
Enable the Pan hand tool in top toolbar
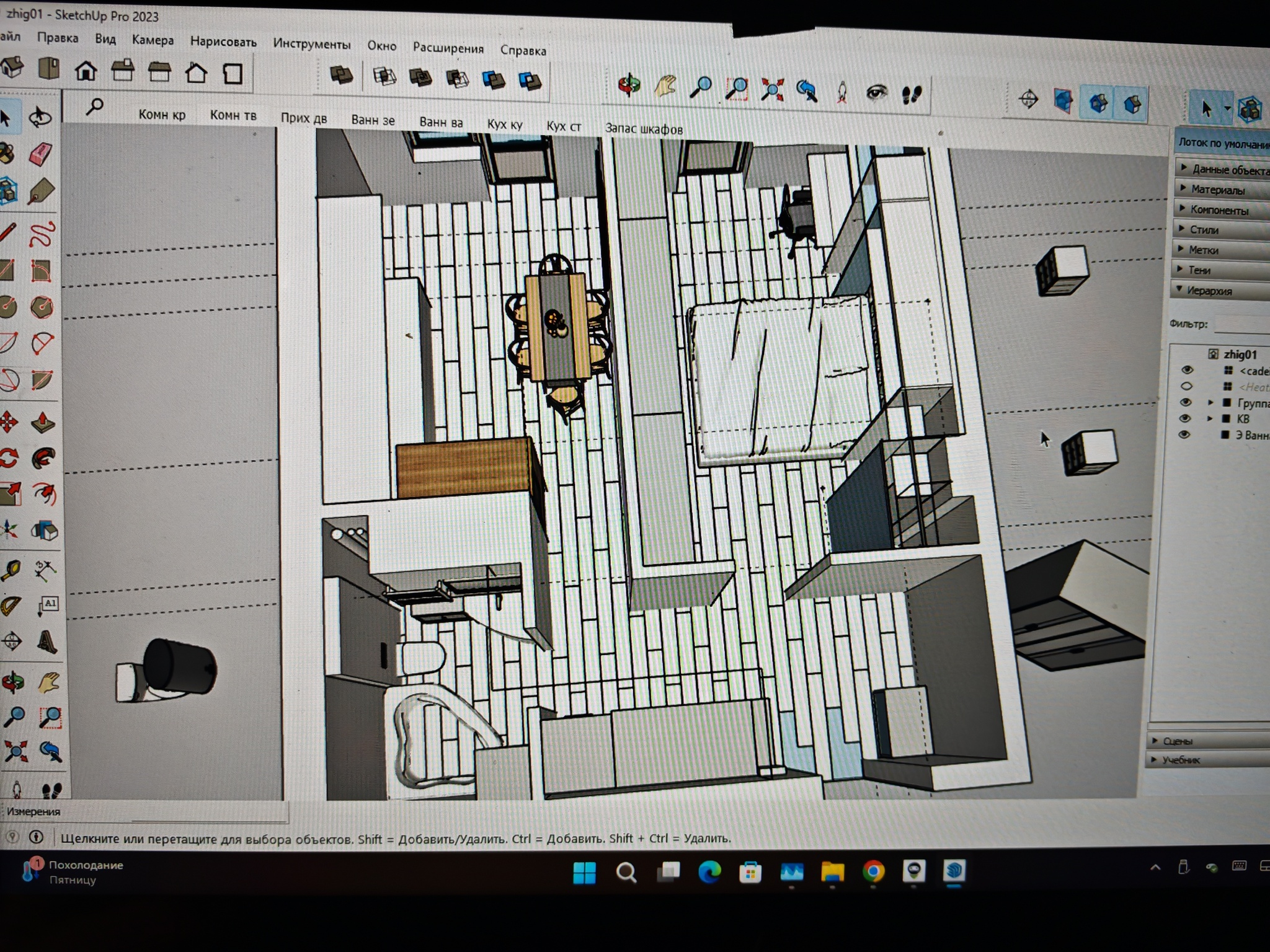tap(665, 86)
